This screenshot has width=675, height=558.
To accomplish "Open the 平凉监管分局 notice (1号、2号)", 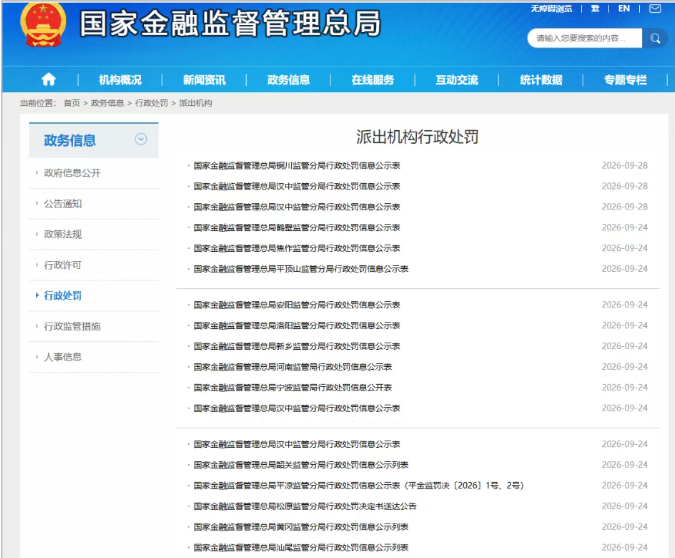I will (x=359, y=486).
